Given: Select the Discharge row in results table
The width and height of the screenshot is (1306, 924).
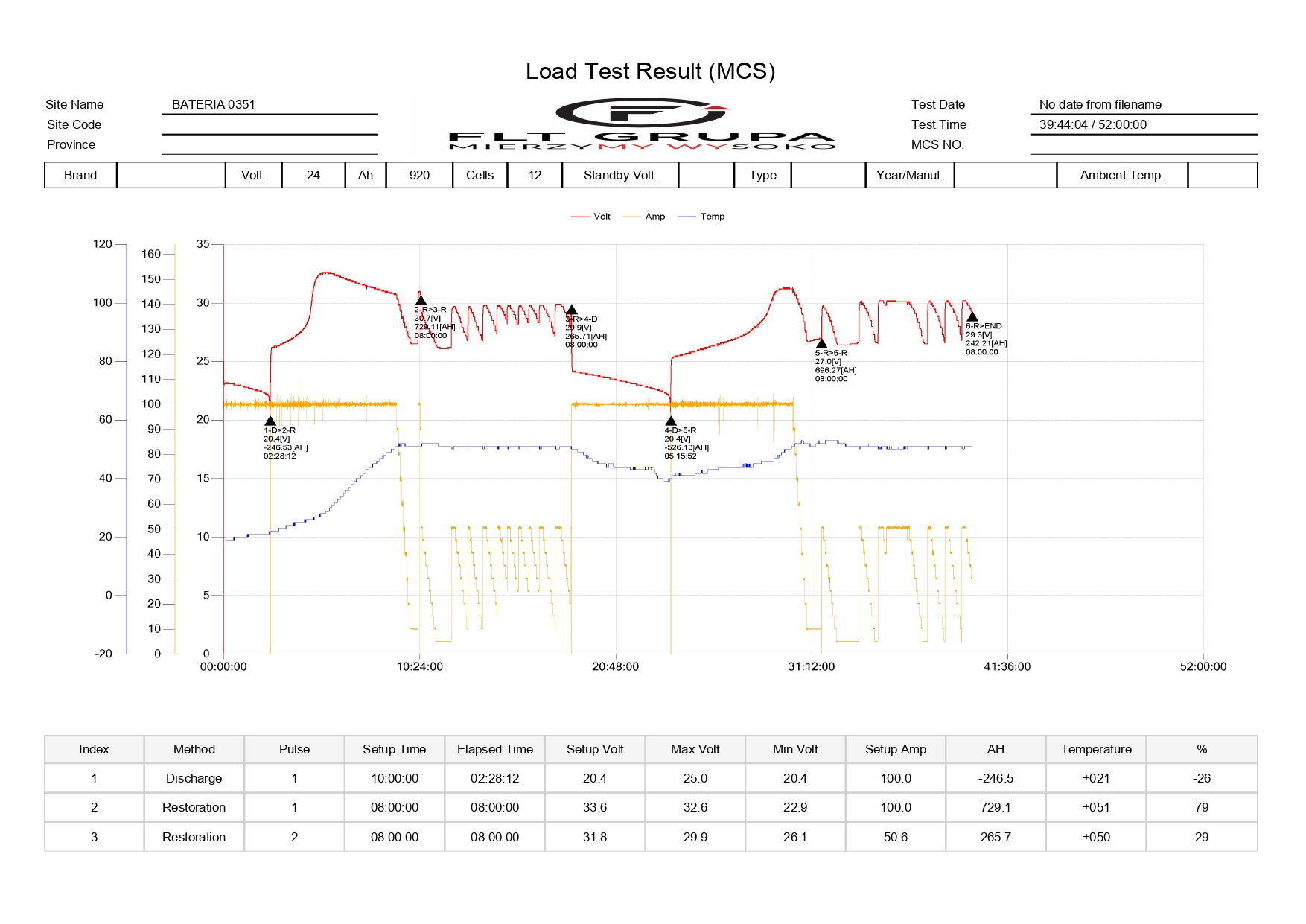Looking at the screenshot, I should tap(194, 778).
